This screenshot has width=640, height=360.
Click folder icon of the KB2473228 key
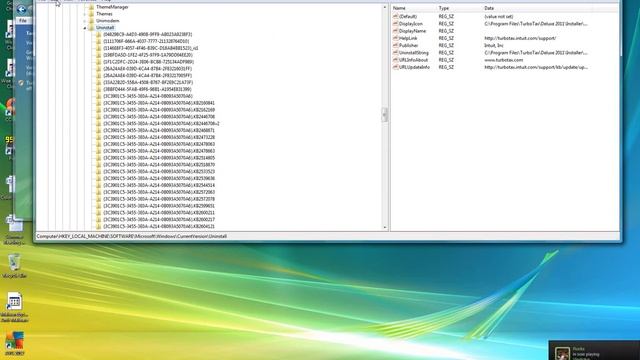point(98,137)
